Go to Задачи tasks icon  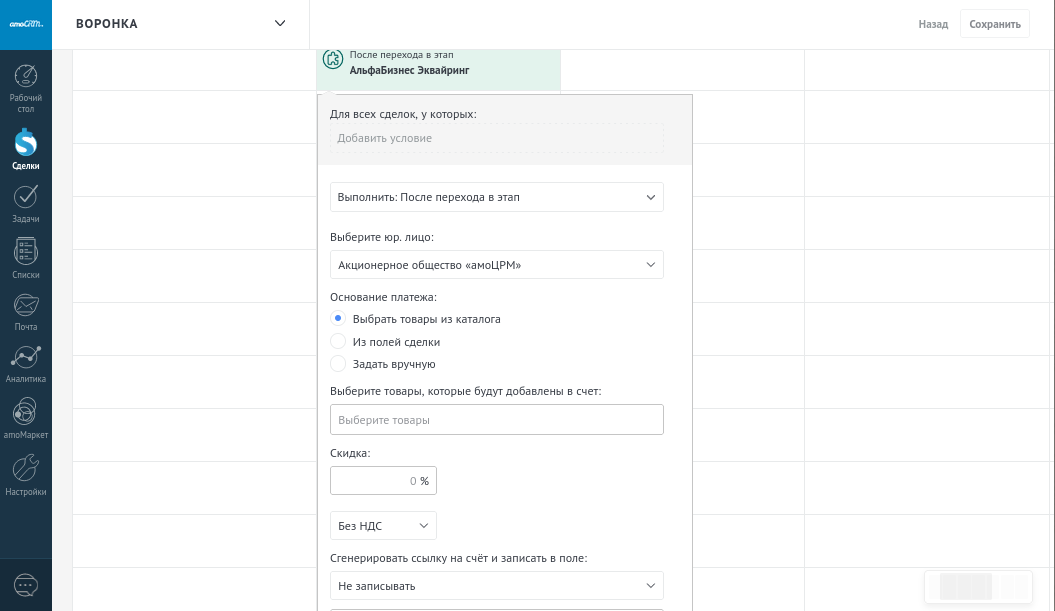pyautogui.click(x=26, y=197)
